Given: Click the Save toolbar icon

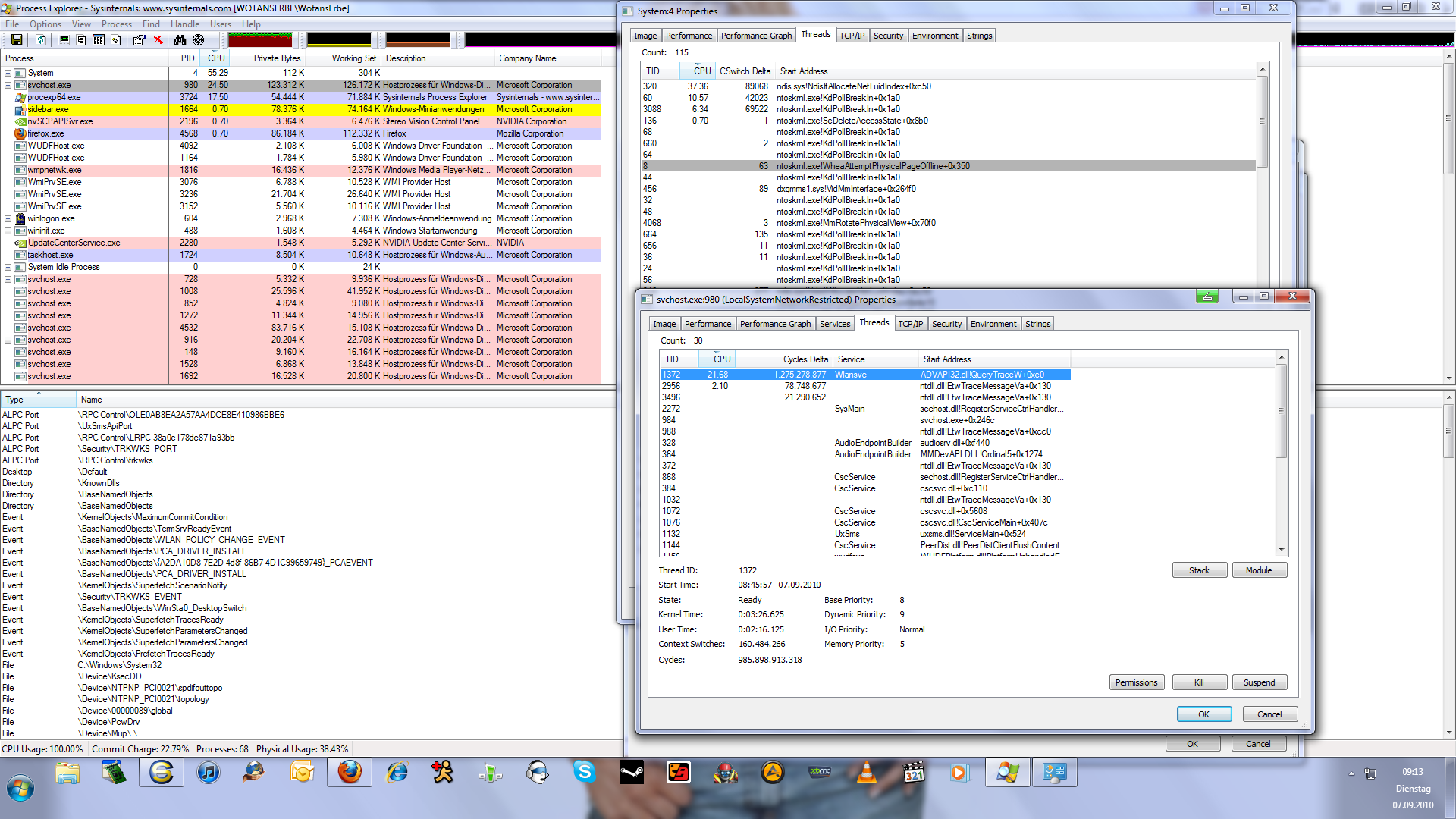Looking at the screenshot, I should pos(17,39).
